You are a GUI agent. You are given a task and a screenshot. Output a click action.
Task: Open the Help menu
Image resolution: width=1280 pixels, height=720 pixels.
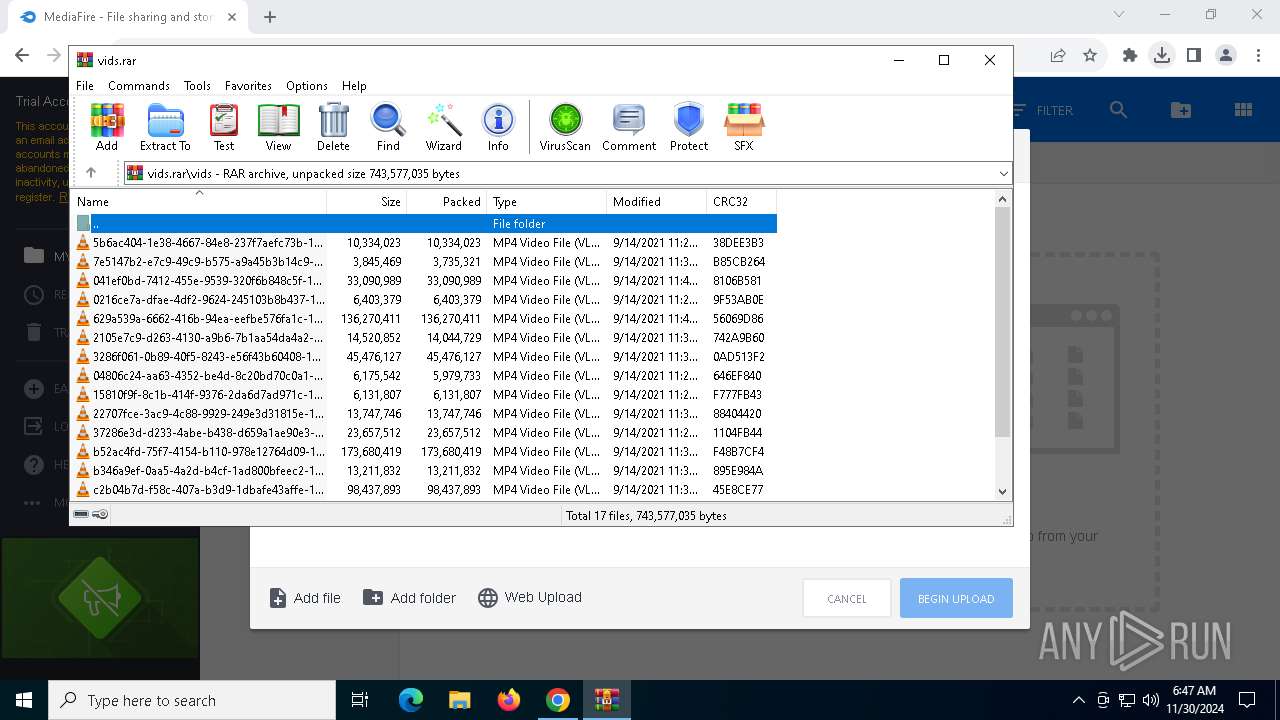point(354,86)
